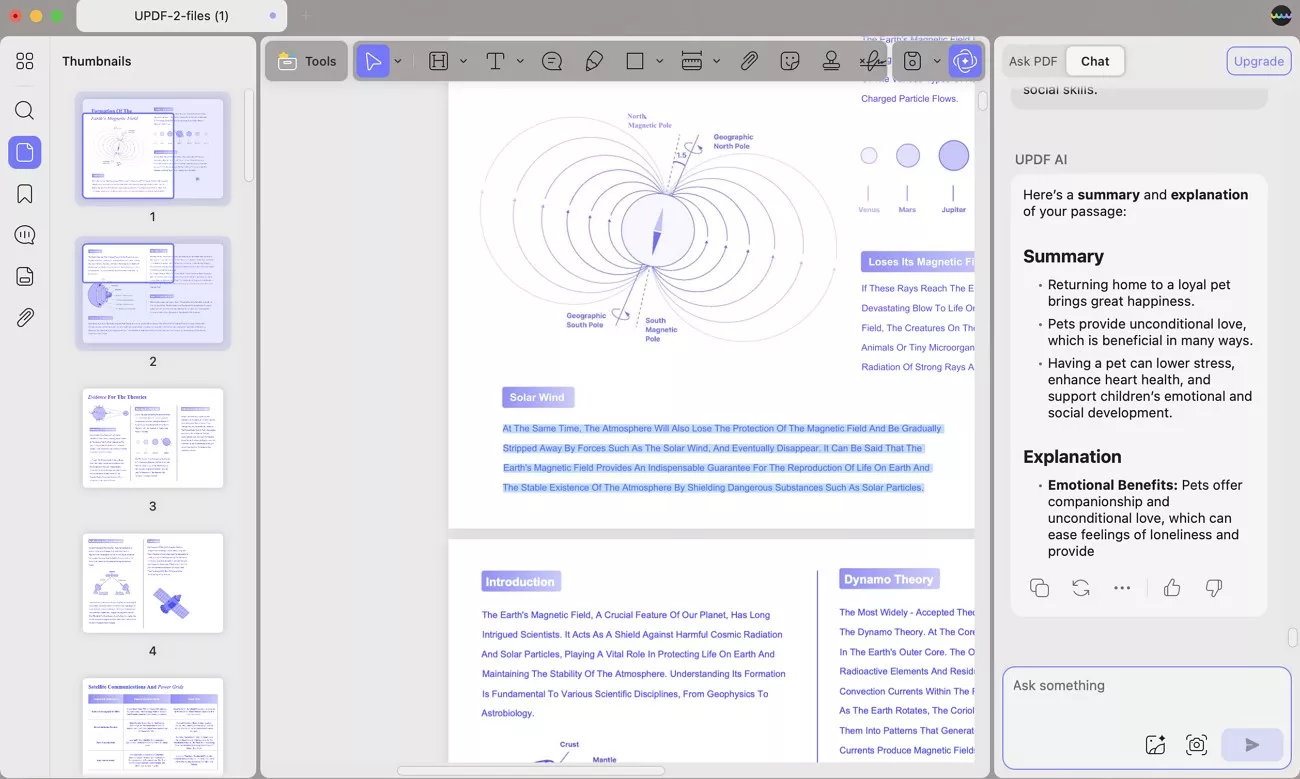Click the Upgrade button
This screenshot has width=1300, height=779.
coord(1258,61)
